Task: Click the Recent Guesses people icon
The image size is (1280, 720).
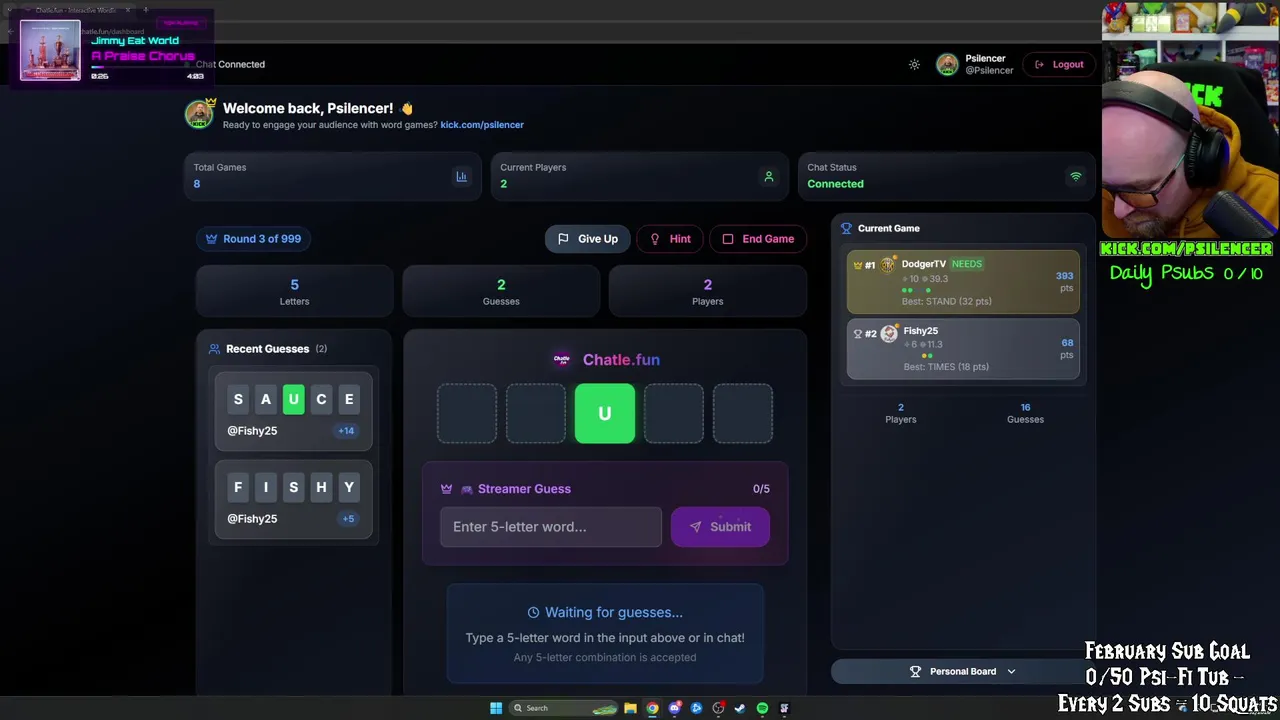Action: [214, 349]
